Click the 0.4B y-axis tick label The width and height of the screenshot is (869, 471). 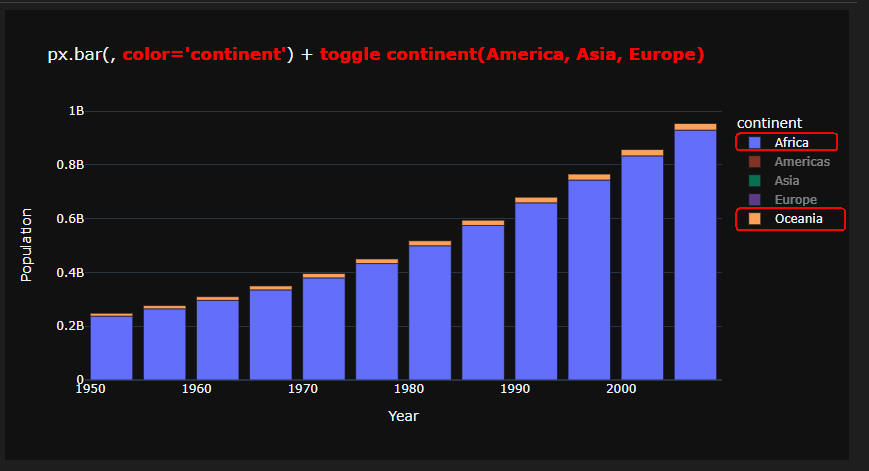coord(70,272)
